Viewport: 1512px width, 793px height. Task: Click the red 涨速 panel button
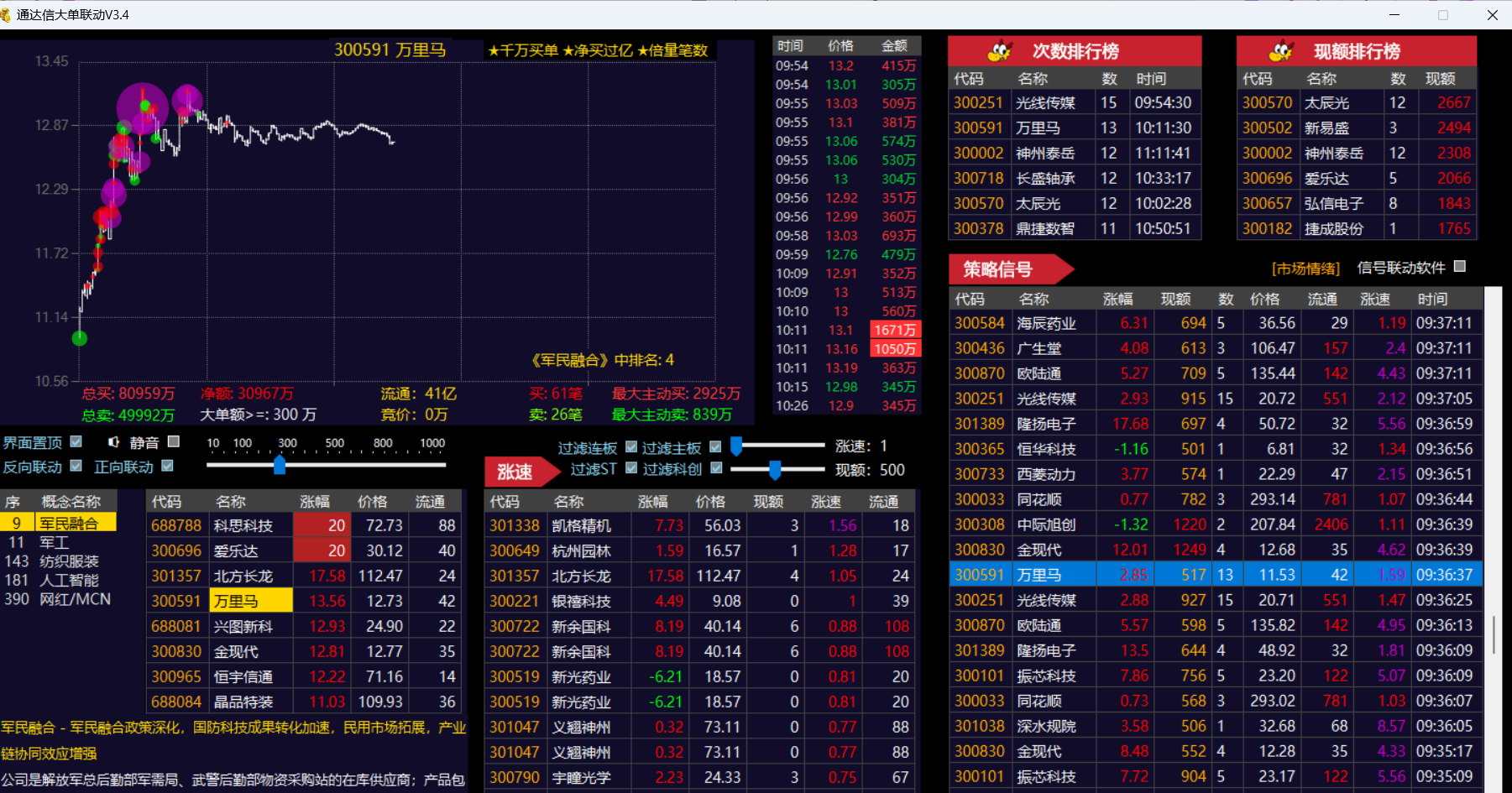click(522, 472)
